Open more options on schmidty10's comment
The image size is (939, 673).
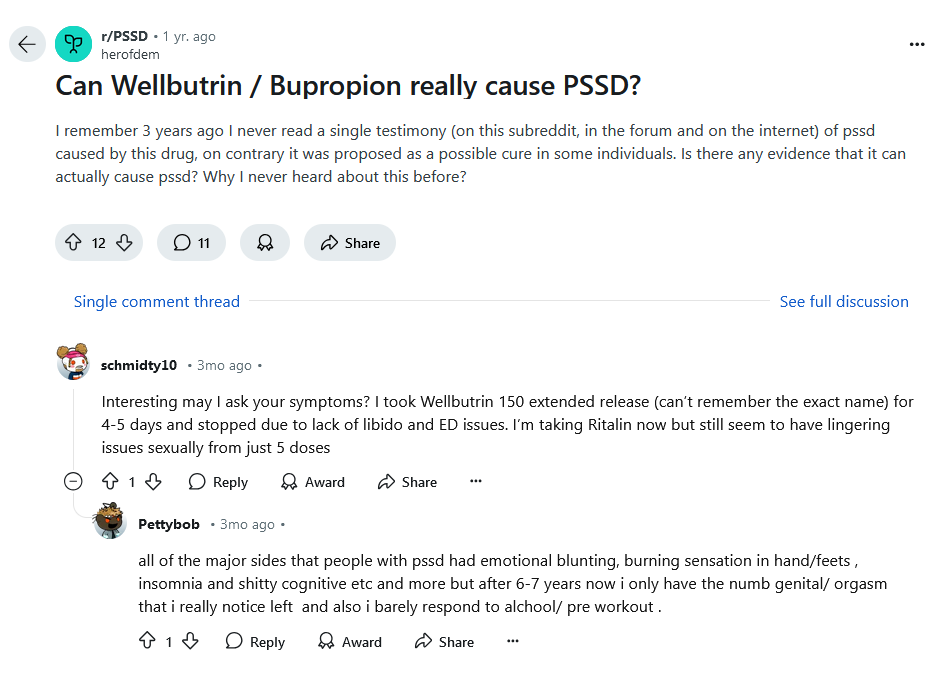(x=475, y=481)
